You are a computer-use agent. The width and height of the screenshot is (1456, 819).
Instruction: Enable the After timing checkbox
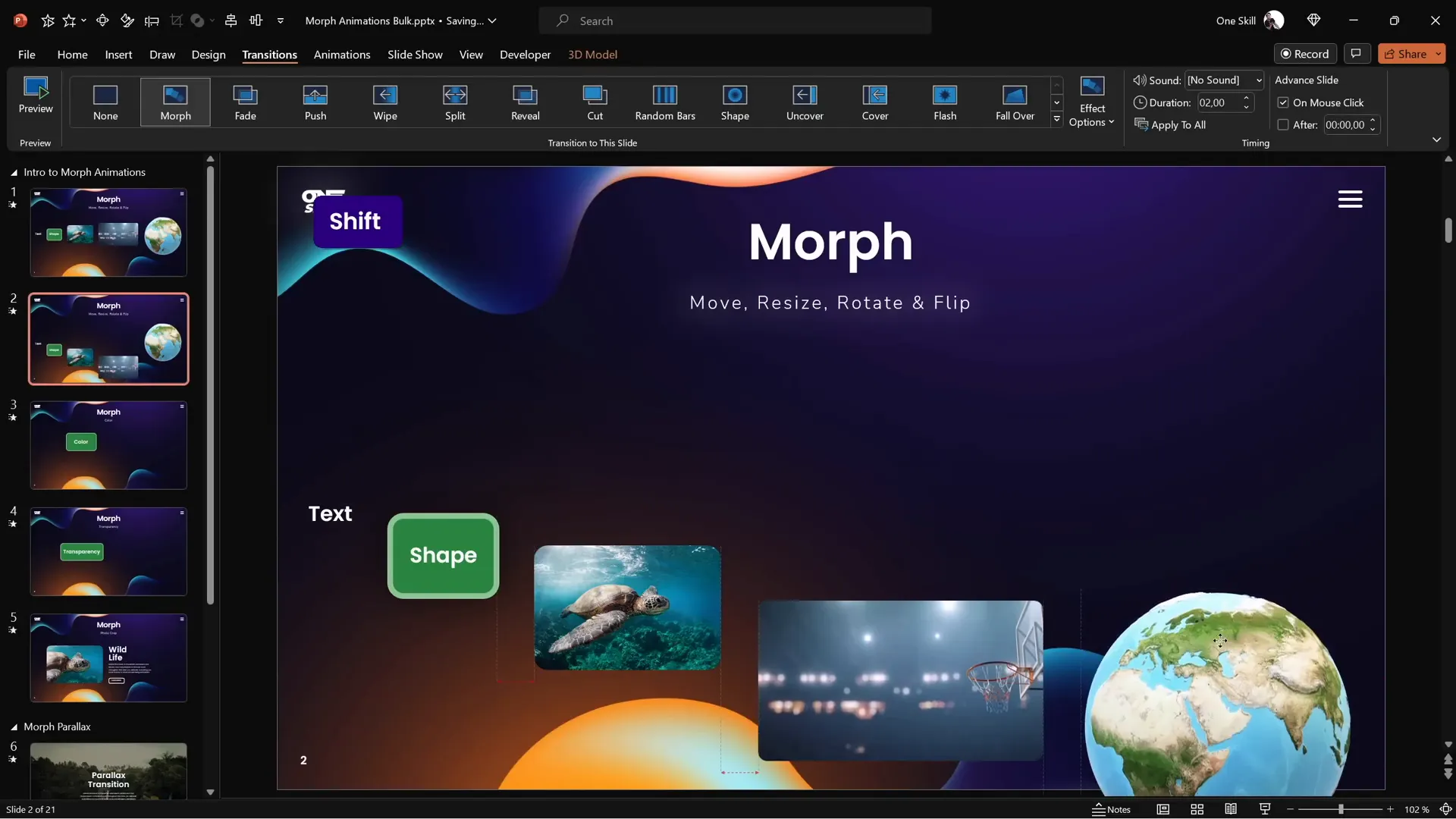(1283, 125)
